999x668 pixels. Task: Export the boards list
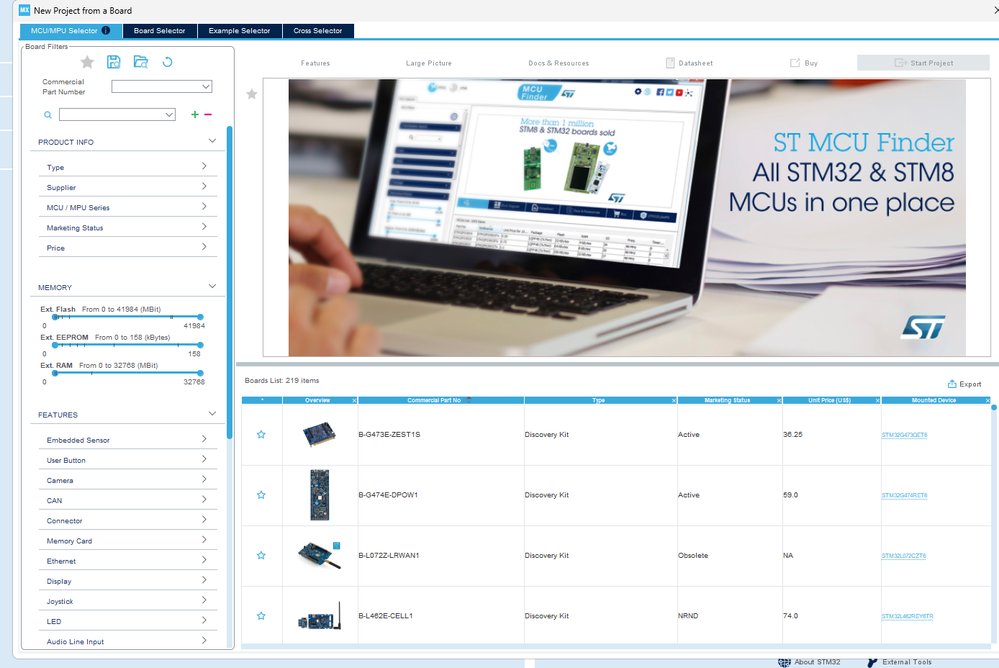965,384
